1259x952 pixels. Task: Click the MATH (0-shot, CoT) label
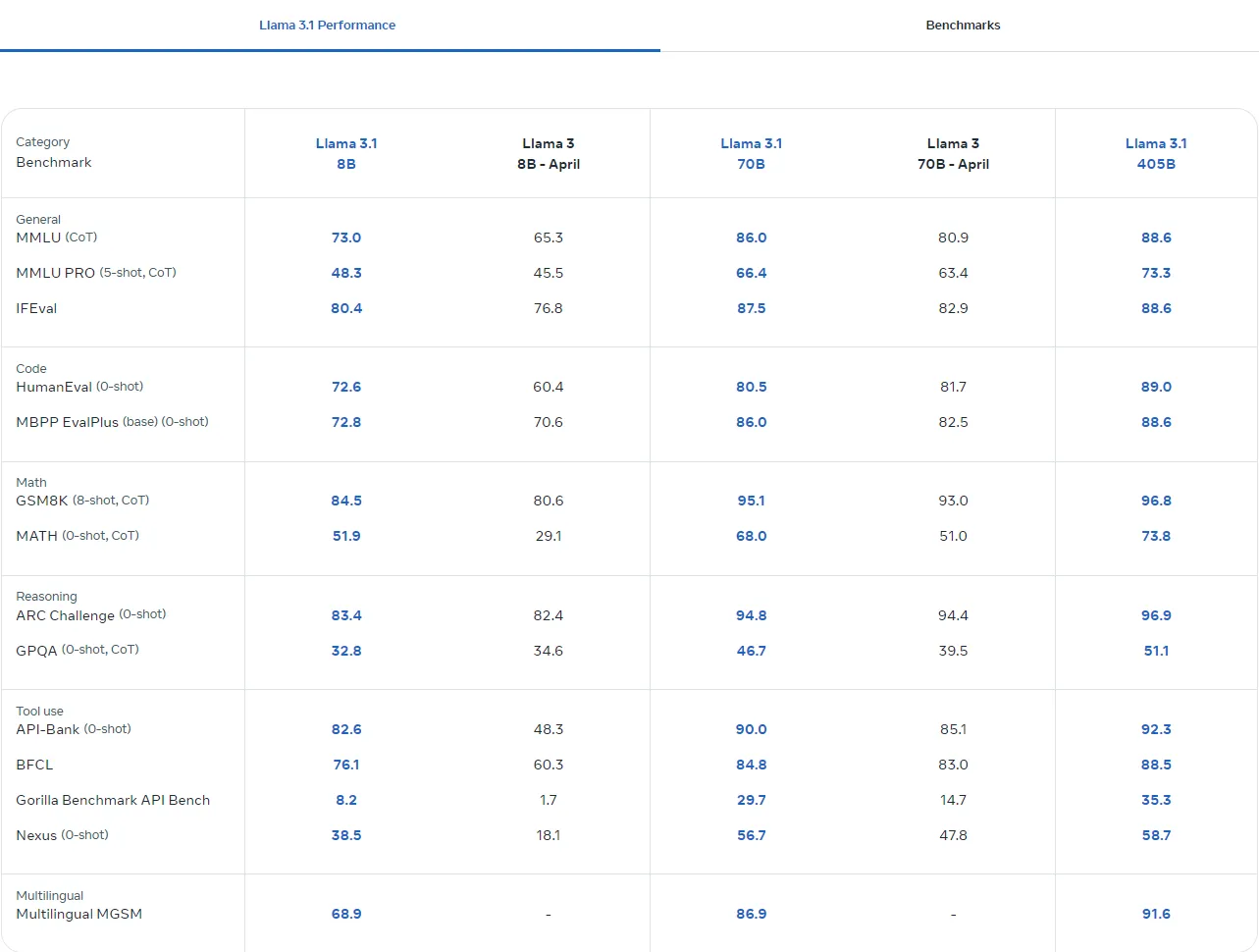coord(78,536)
